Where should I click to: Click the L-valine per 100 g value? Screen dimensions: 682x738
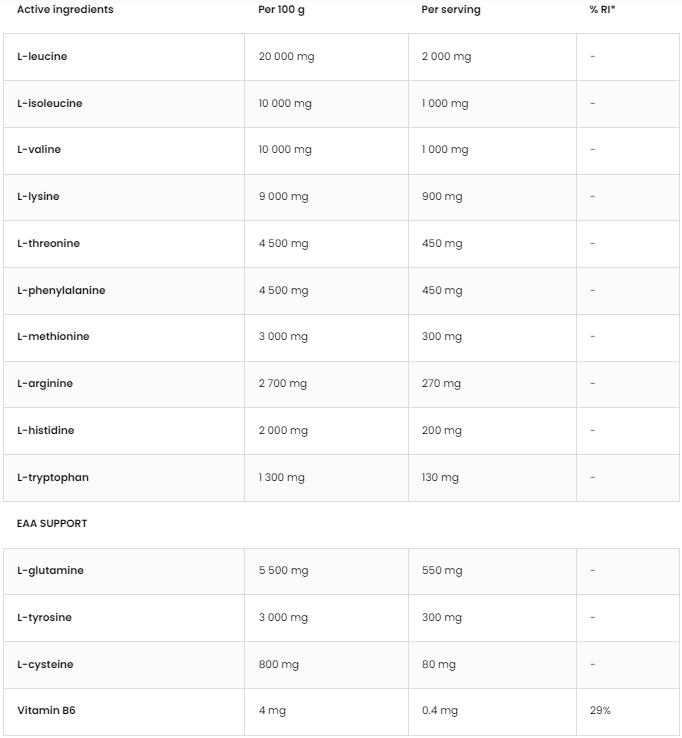(x=285, y=150)
